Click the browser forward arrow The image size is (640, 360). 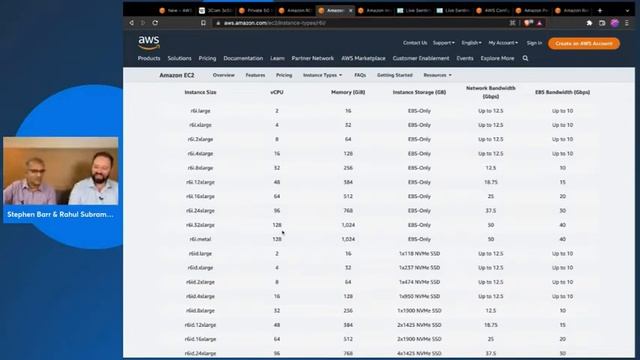coord(143,23)
